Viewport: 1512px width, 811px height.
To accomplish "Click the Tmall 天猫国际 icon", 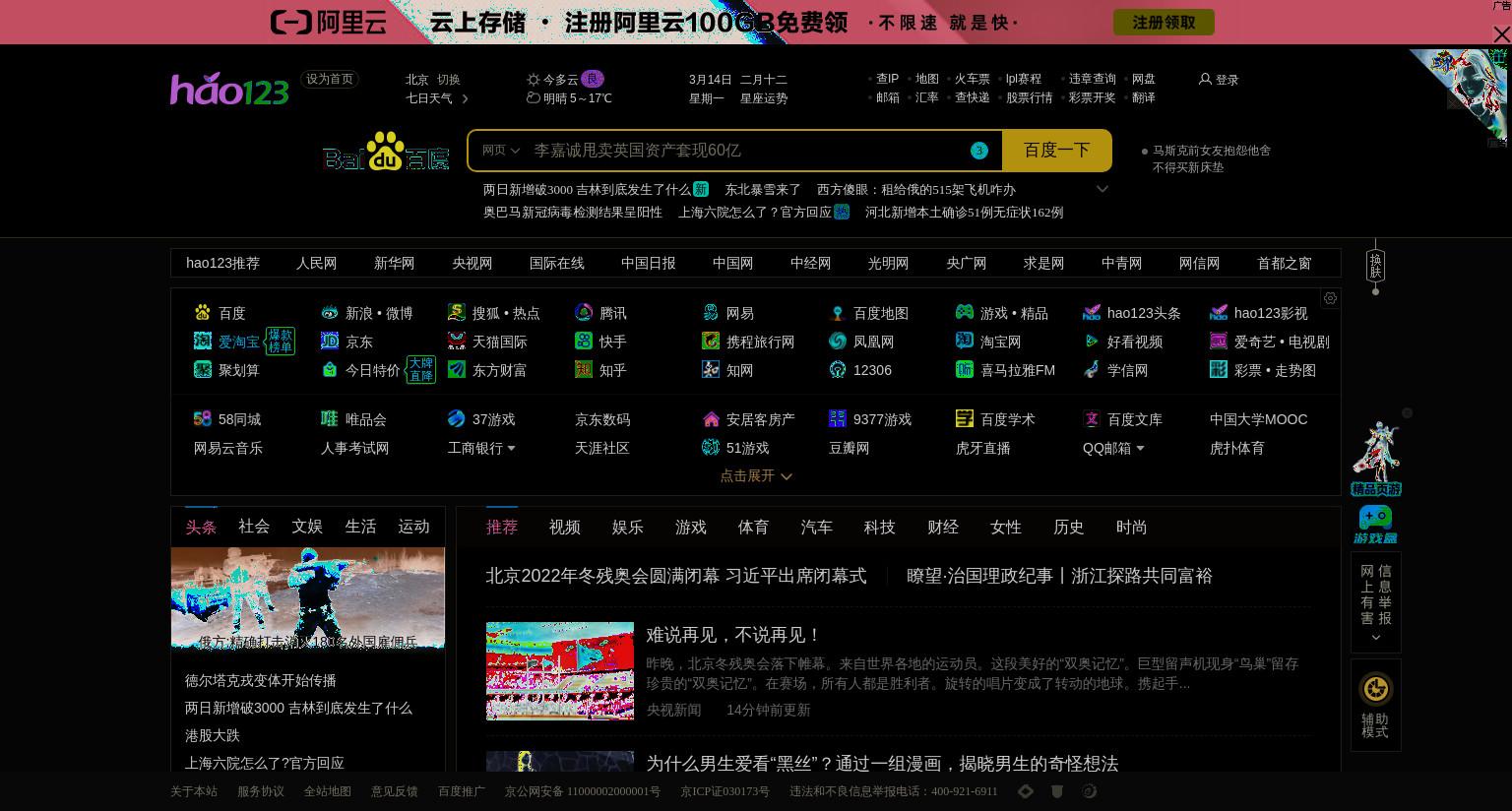I will tap(457, 342).
